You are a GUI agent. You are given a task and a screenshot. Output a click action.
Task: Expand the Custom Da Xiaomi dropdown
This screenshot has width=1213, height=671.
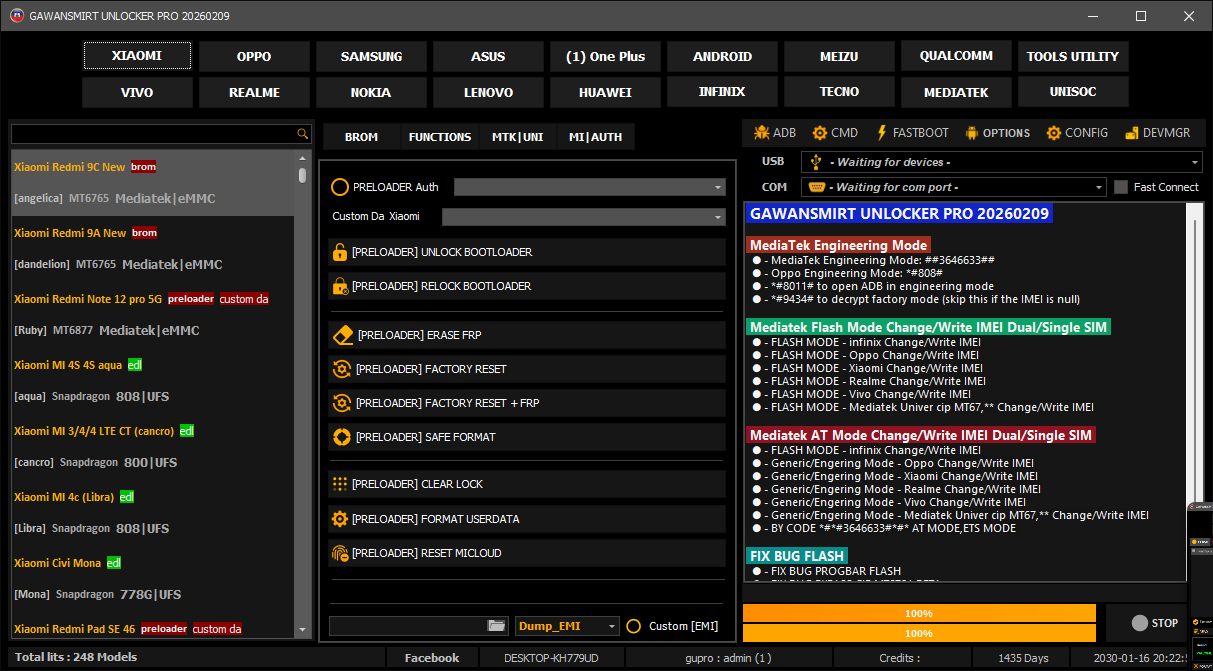click(x=718, y=217)
